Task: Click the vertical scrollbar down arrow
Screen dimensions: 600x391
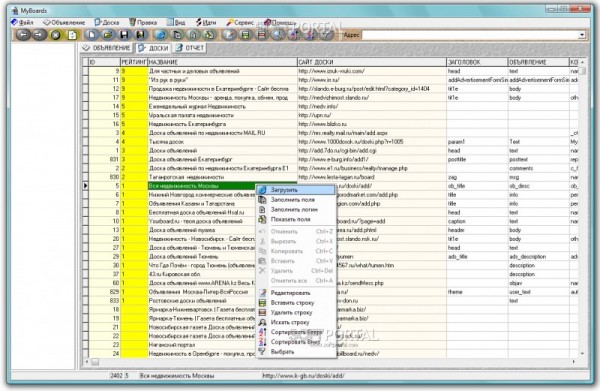Action: pos(582,354)
